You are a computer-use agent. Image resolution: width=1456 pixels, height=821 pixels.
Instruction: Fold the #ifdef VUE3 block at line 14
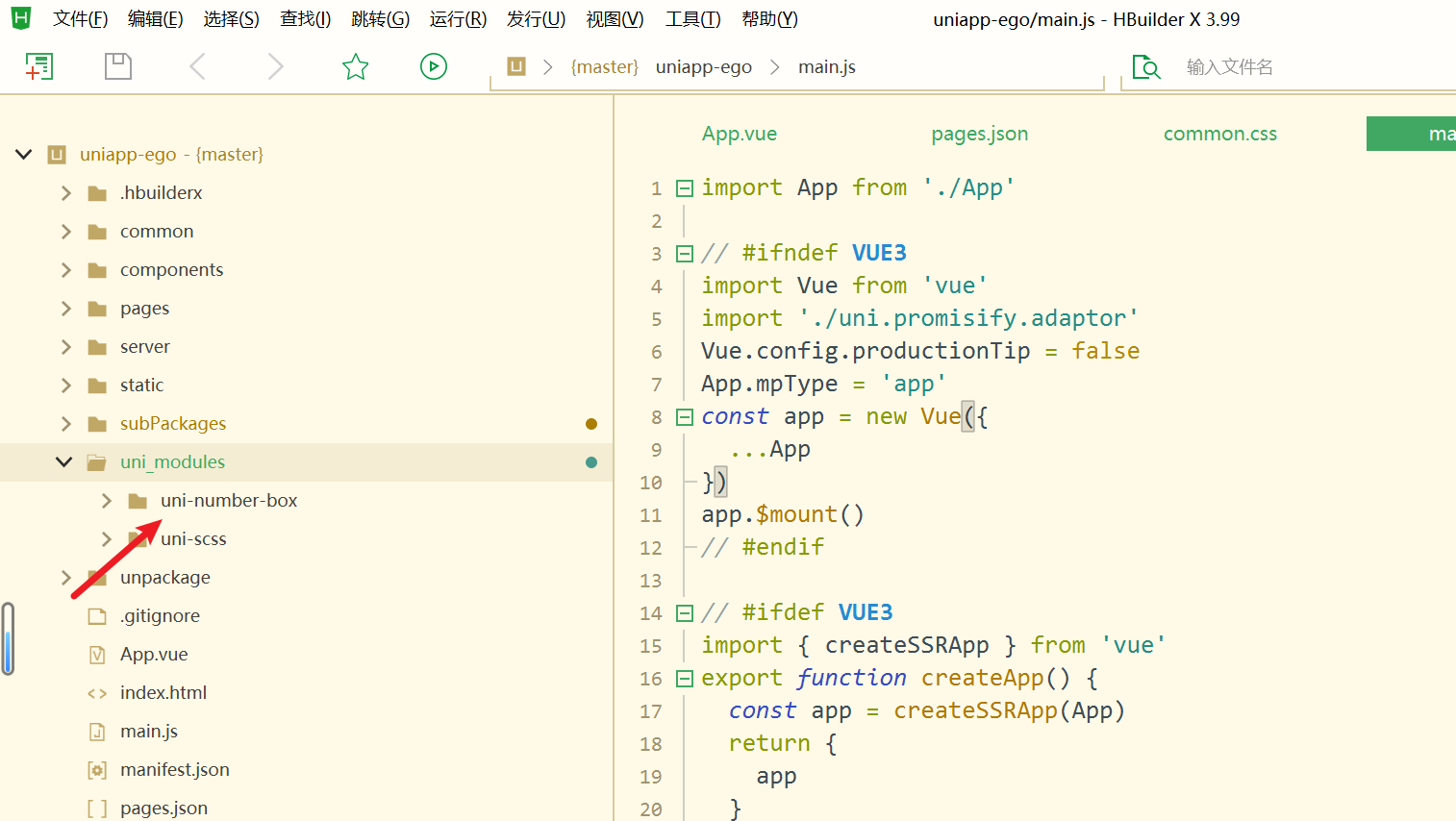[685, 613]
